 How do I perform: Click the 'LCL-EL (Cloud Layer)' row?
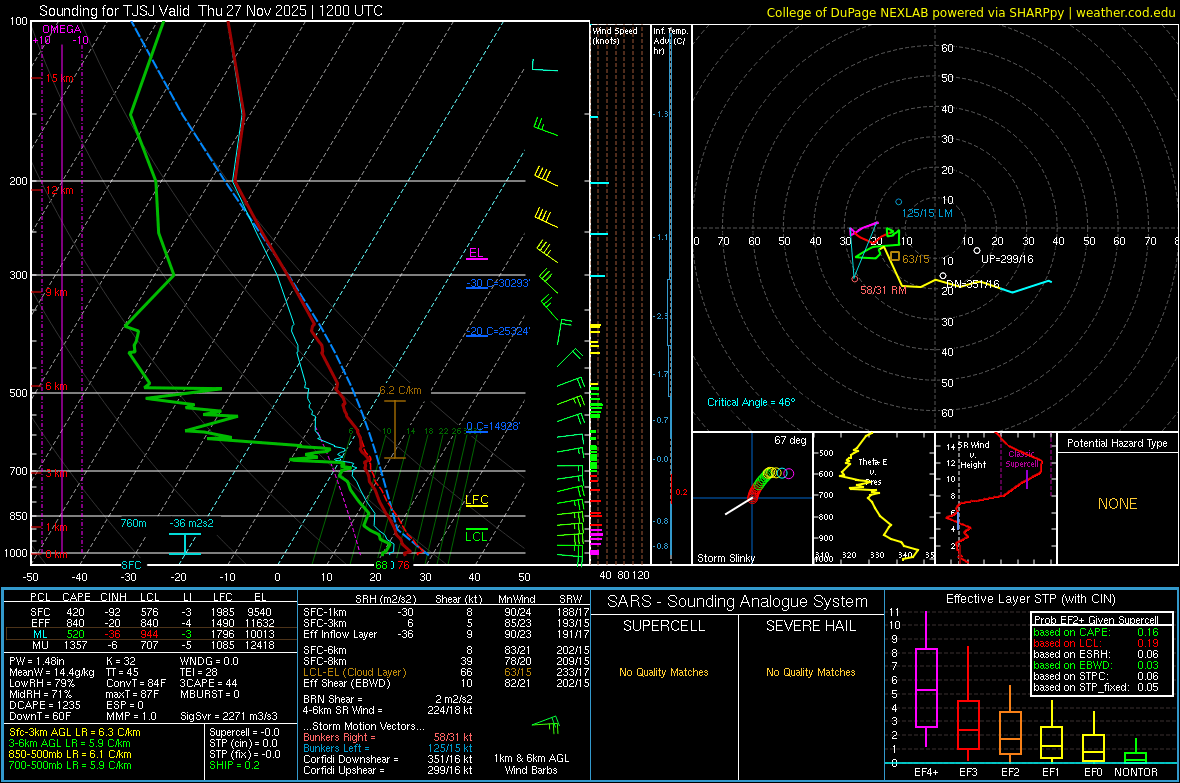click(446, 672)
